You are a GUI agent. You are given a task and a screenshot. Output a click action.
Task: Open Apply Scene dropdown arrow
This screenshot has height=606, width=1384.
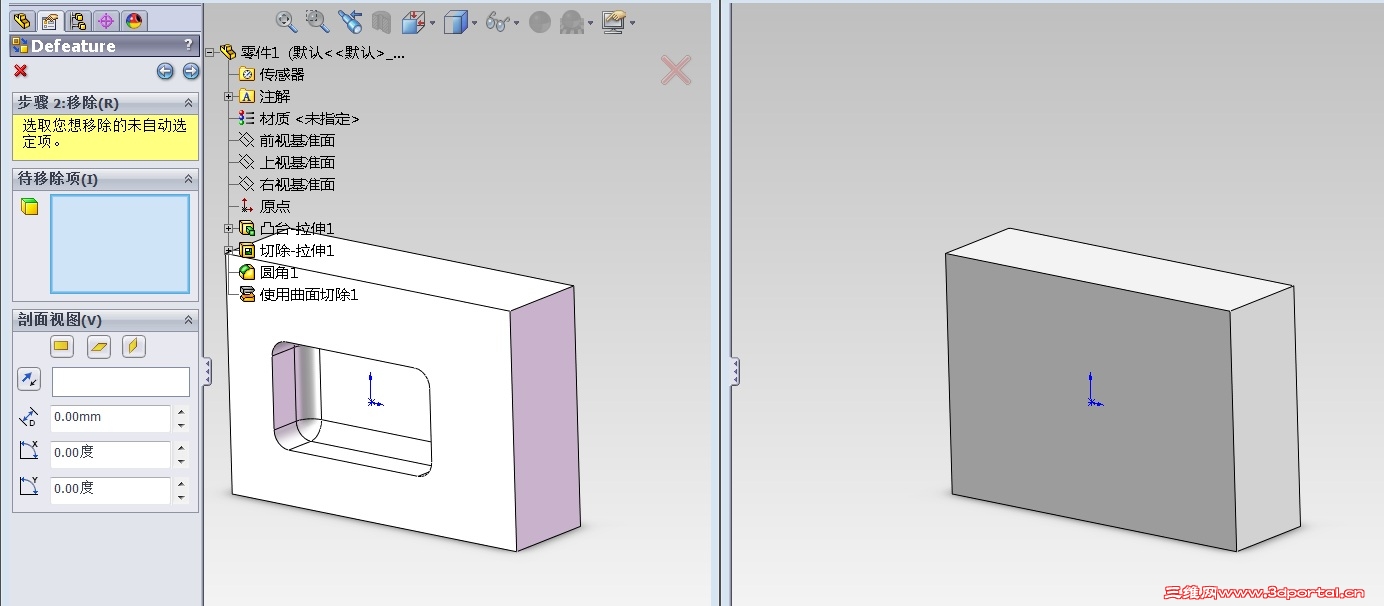click(590, 22)
